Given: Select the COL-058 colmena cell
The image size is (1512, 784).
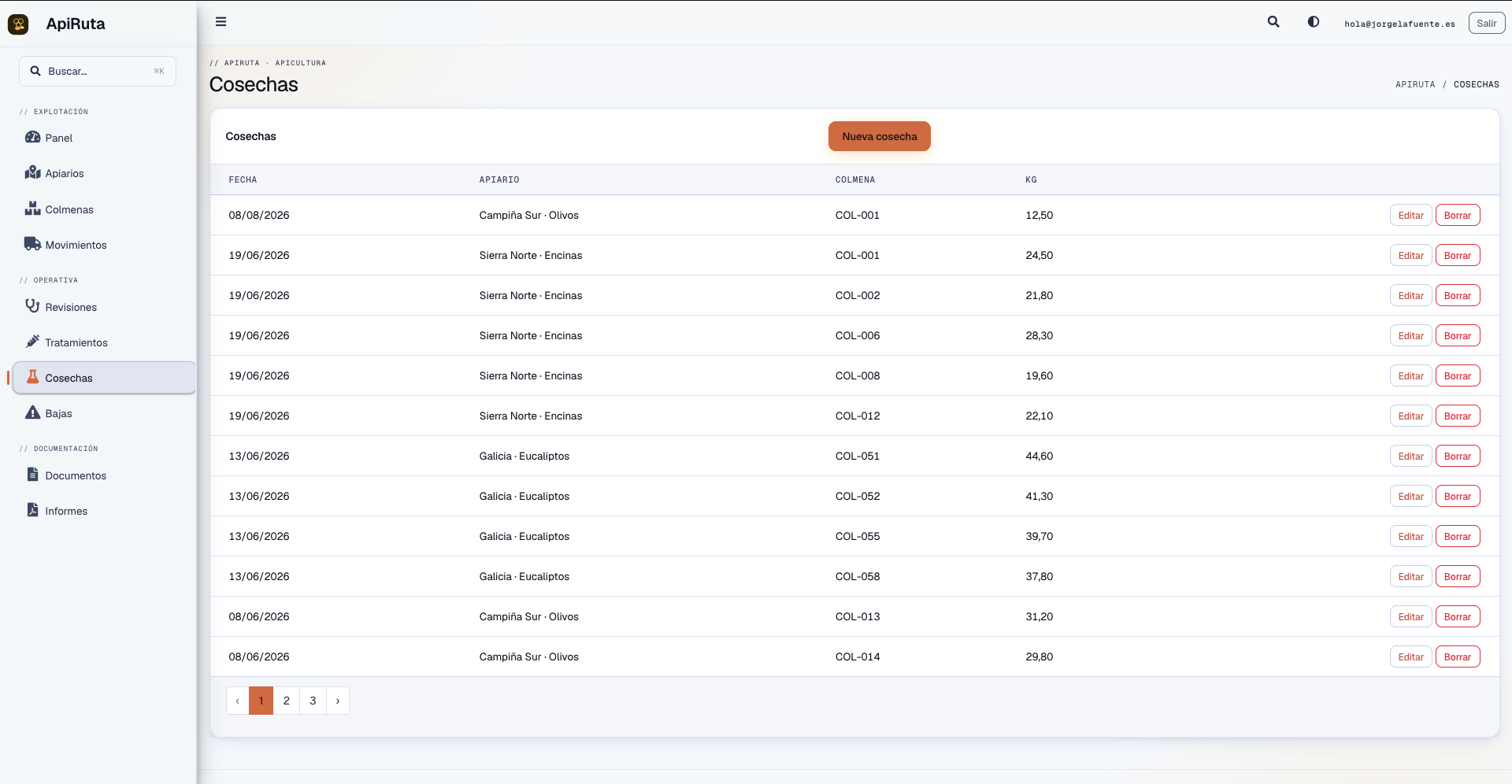Looking at the screenshot, I should point(858,576).
